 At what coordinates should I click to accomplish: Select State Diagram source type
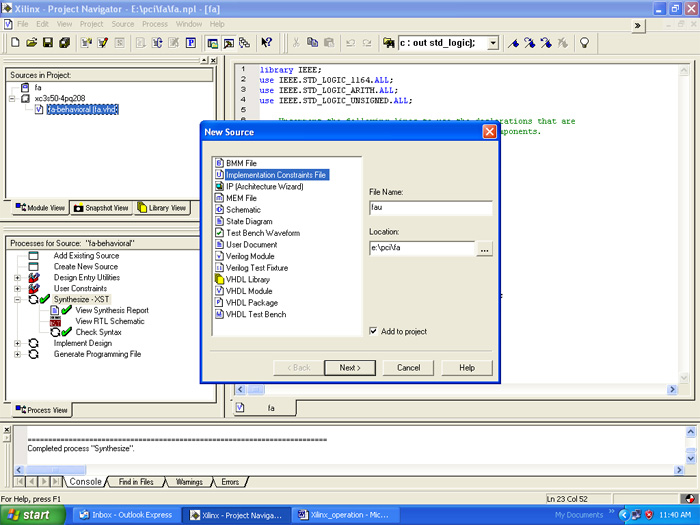249,221
